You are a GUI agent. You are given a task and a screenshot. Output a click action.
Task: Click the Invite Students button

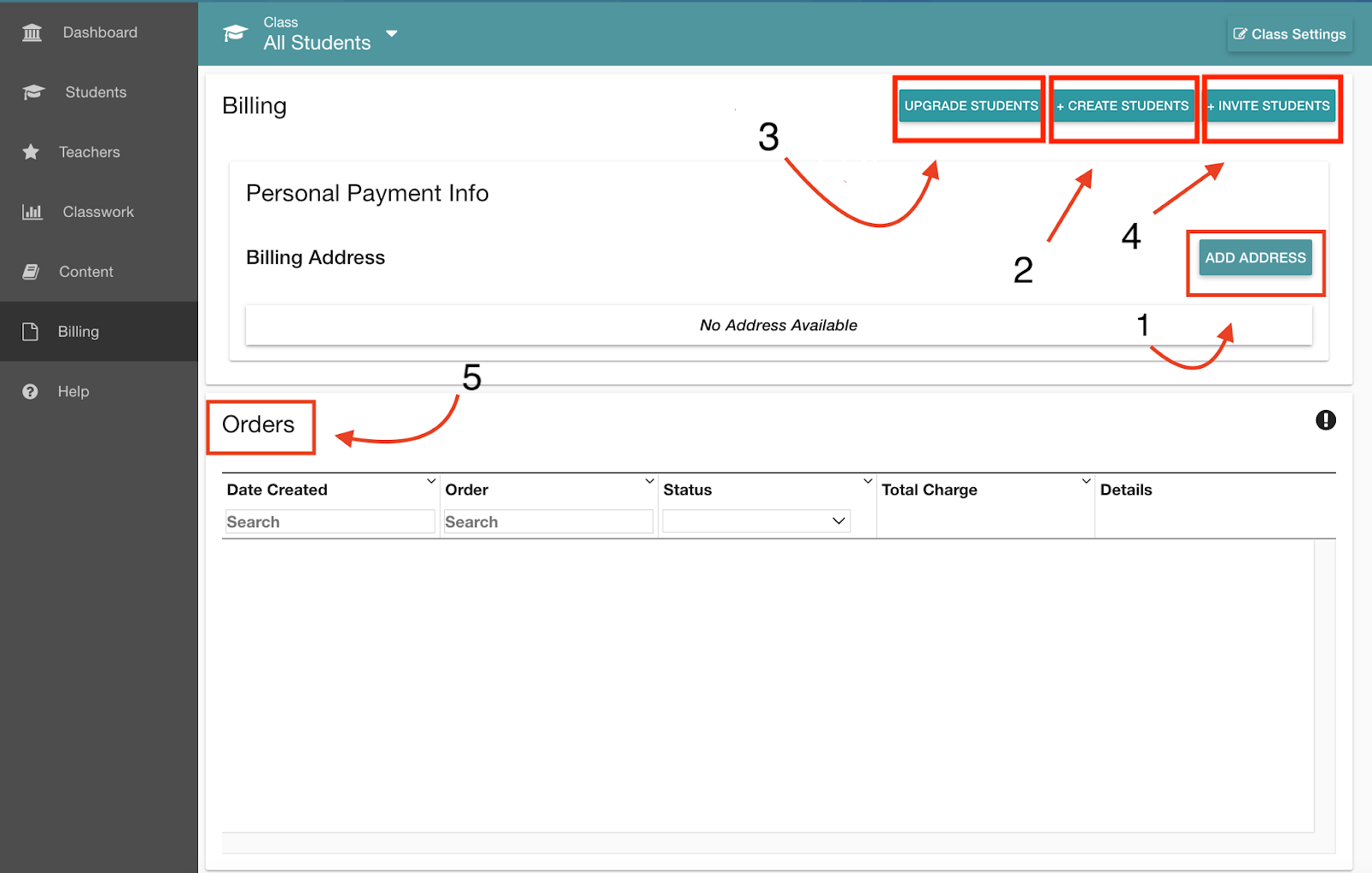click(1270, 105)
